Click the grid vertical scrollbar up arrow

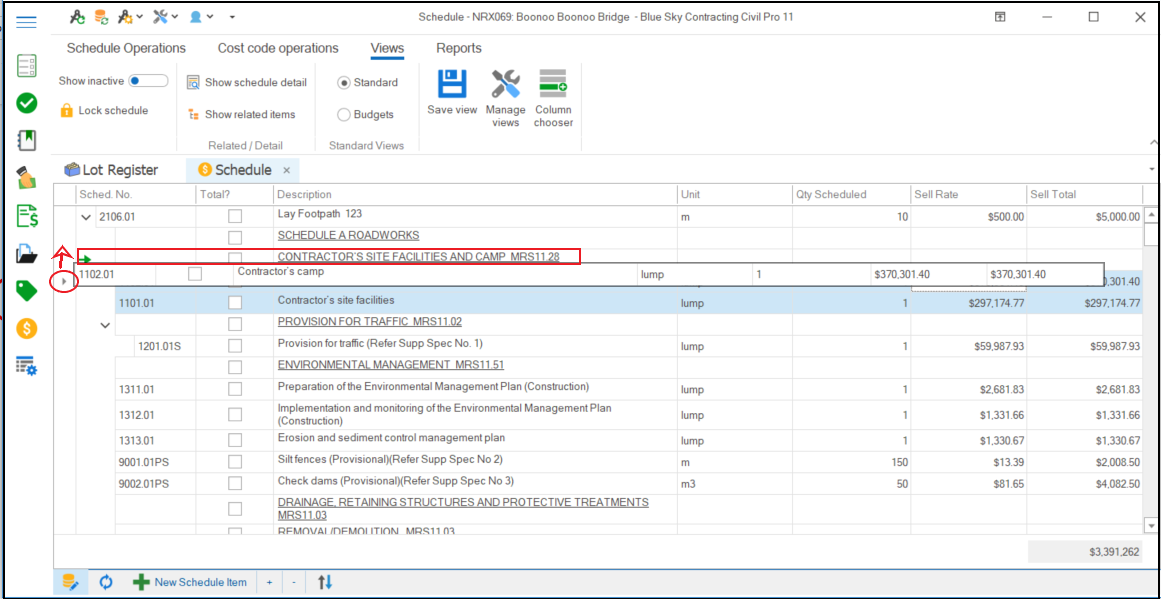pos(1151,215)
